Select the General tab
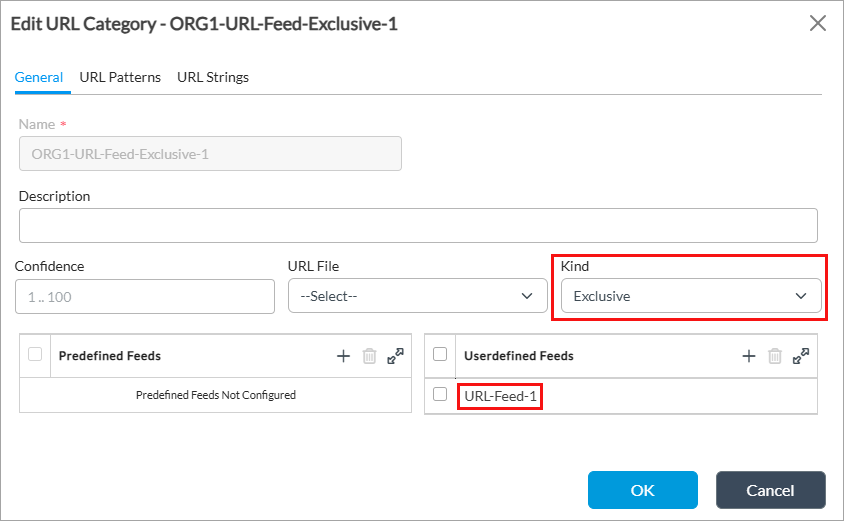This screenshot has width=844, height=521. point(39,77)
